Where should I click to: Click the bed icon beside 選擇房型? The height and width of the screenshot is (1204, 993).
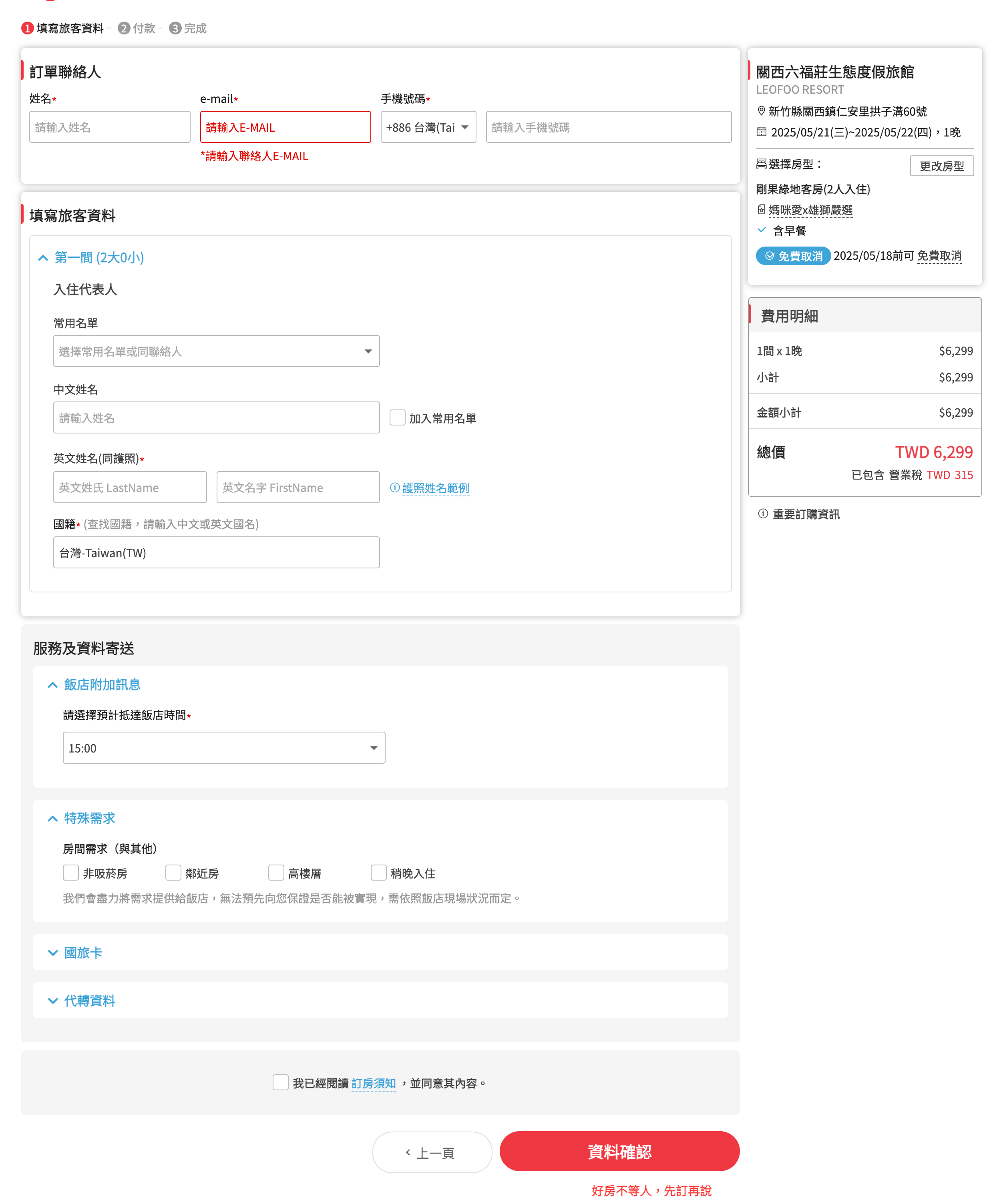point(761,164)
